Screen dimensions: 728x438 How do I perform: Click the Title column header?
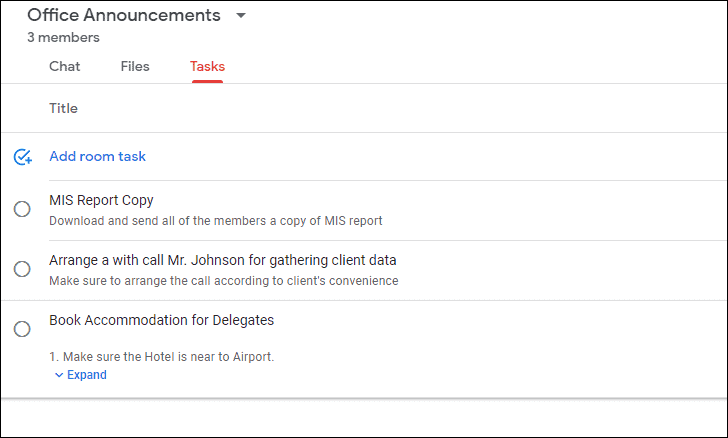[64, 108]
